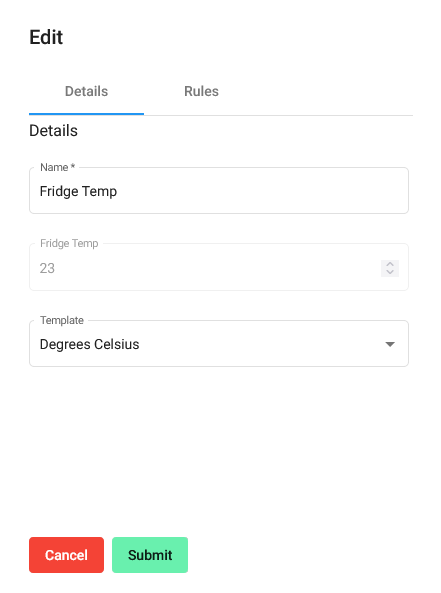Click the red Cancel button
This screenshot has height=593, width=441.
click(67, 555)
